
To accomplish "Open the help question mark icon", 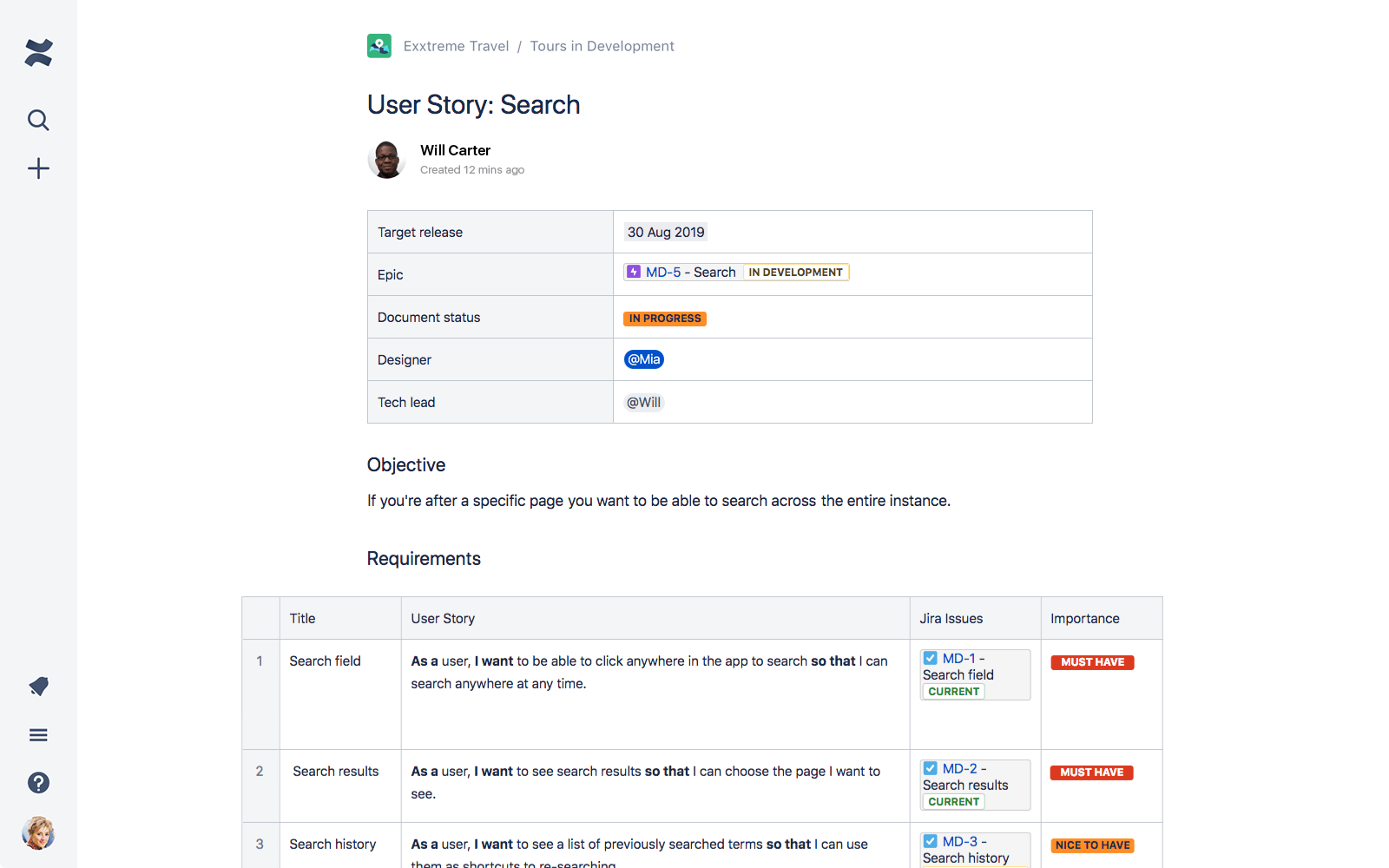I will point(38,783).
